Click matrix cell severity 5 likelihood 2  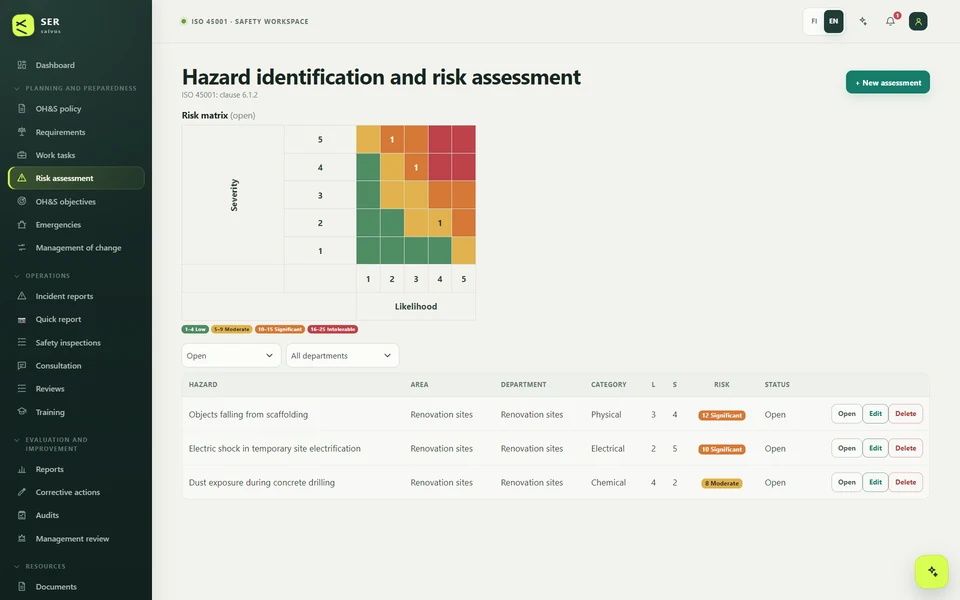pyautogui.click(x=392, y=139)
